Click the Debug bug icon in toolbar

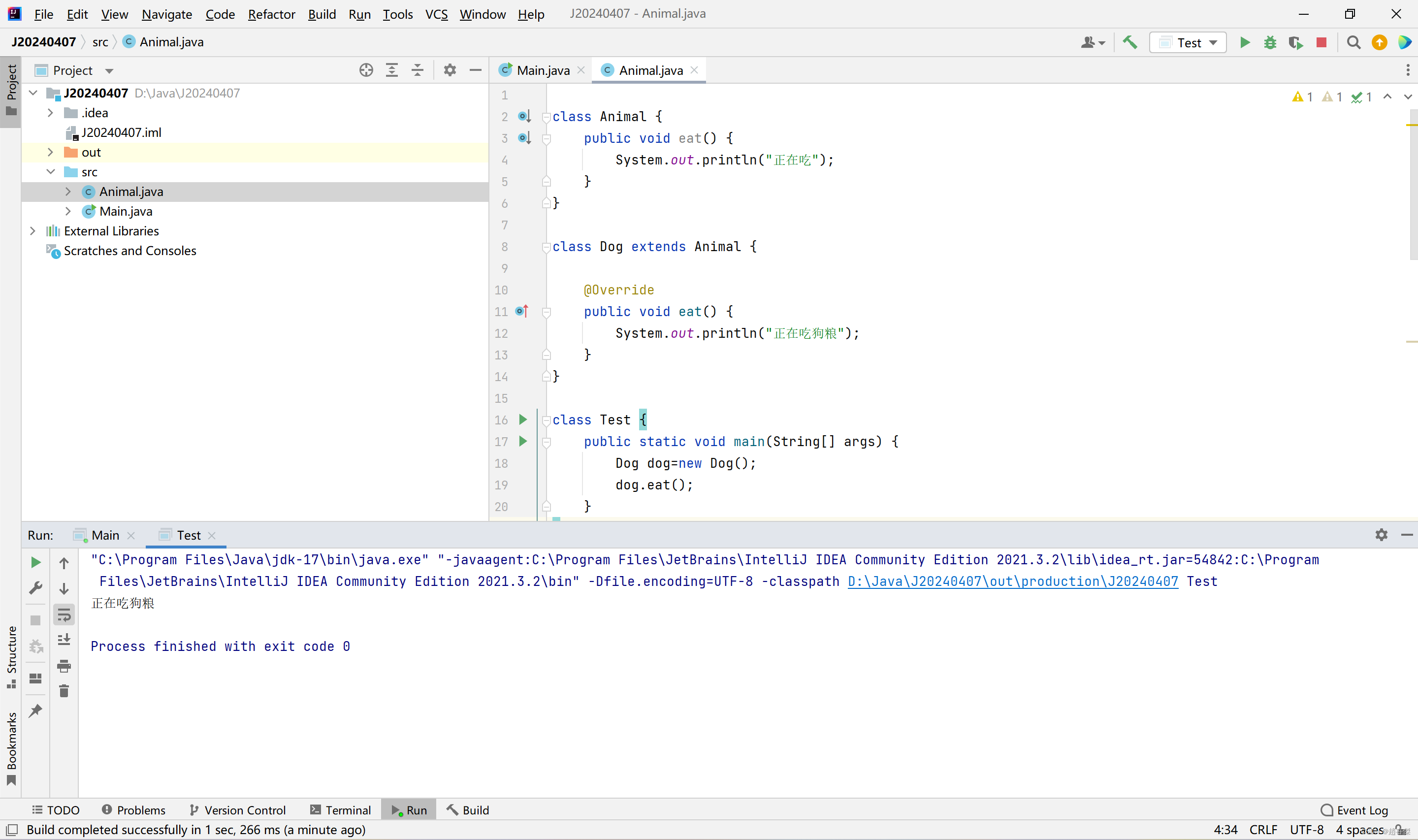pos(1270,42)
